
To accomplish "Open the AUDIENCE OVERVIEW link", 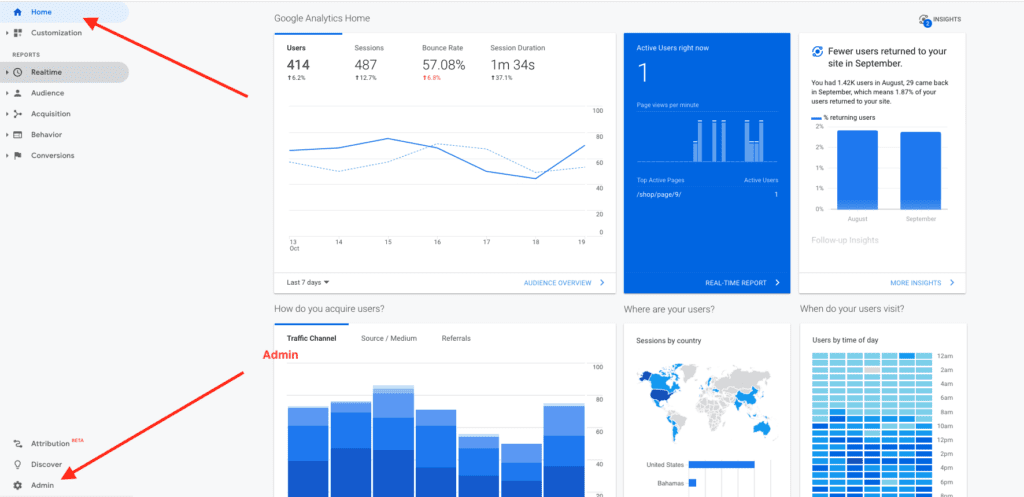I will 557,283.
